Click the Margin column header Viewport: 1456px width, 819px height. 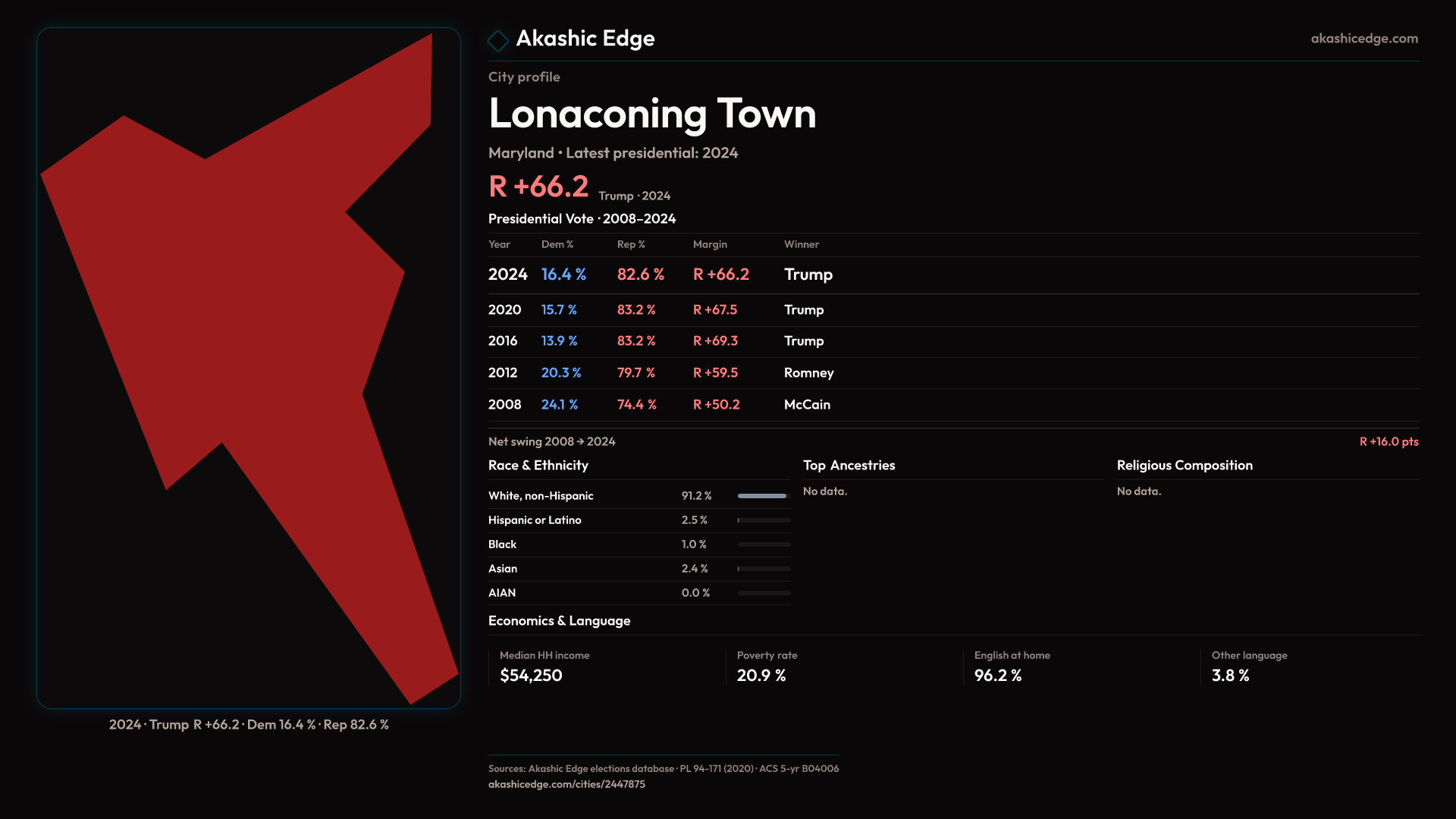(x=710, y=244)
